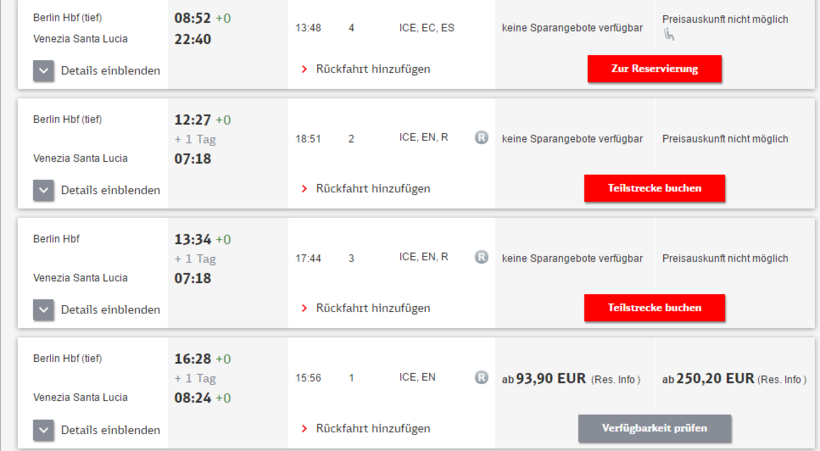
Task: Open Zur Reservierung for the 08:52 train
Action: coord(654,69)
